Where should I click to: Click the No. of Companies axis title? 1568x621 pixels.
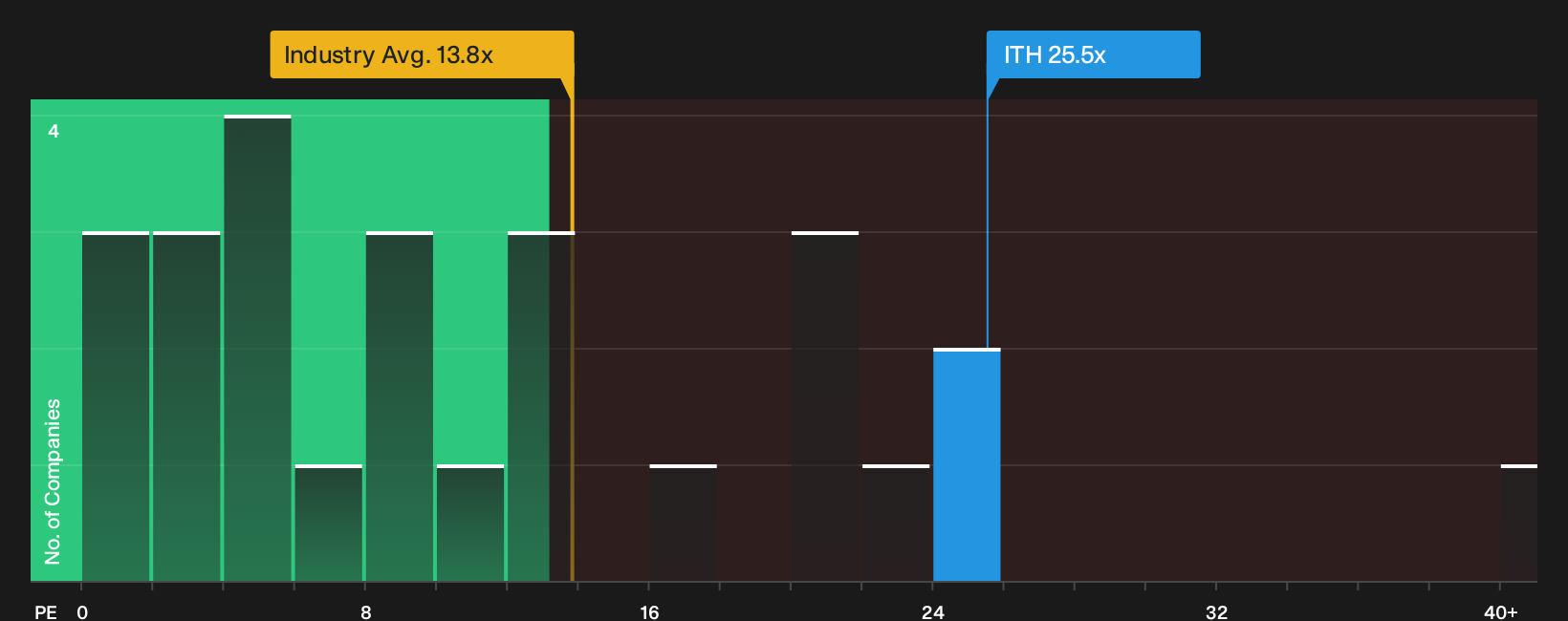pos(53,482)
